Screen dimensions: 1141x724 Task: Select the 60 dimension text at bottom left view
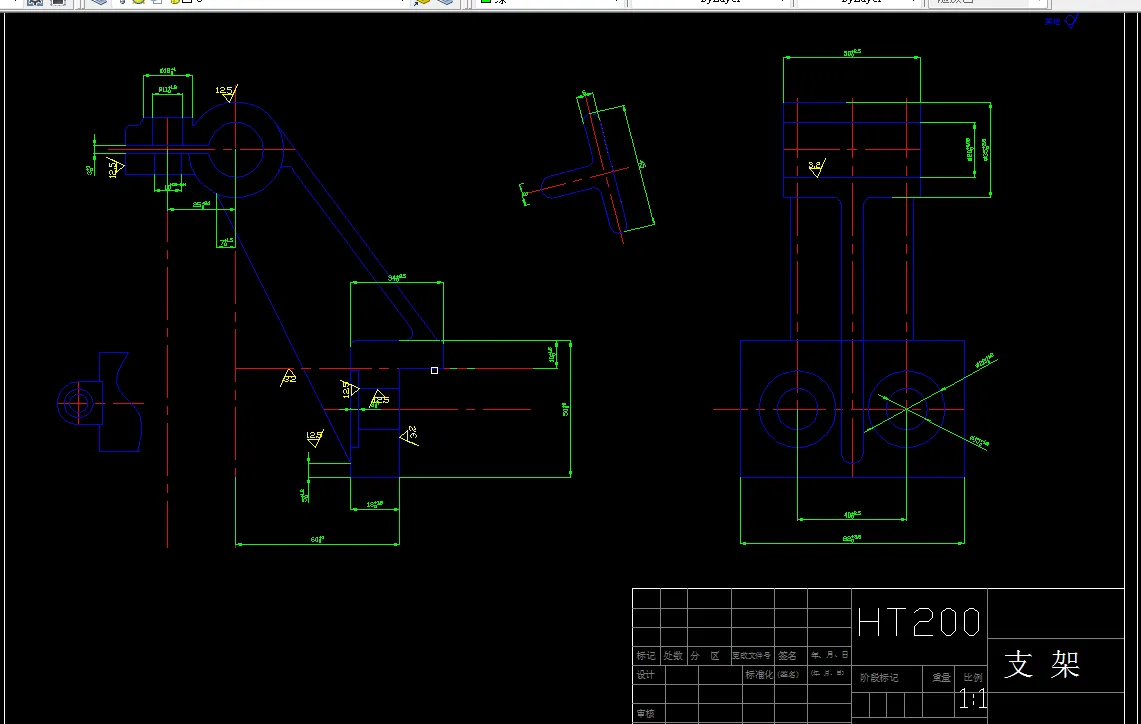(x=317, y=539)
